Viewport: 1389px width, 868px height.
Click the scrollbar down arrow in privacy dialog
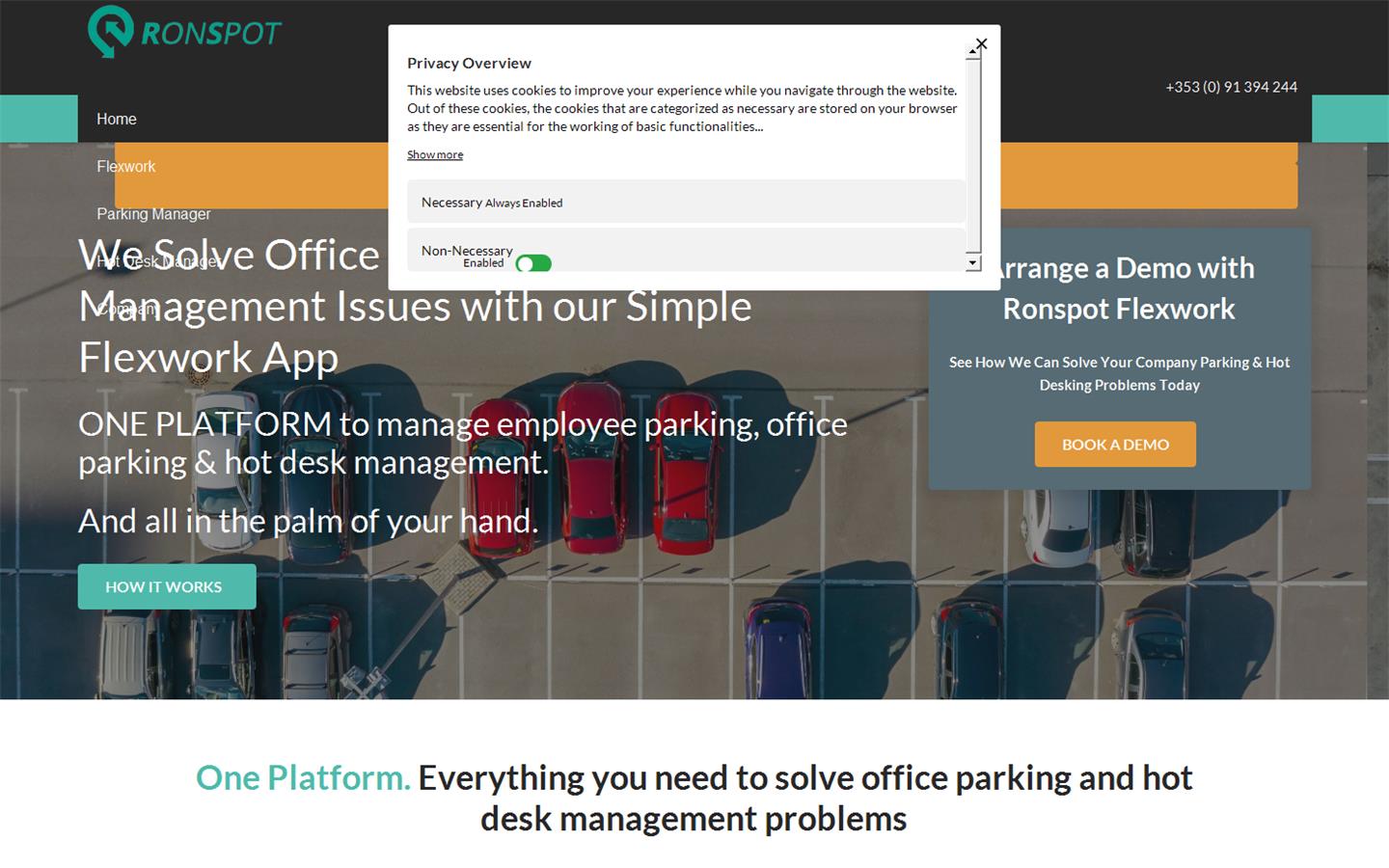pos(973,262)
